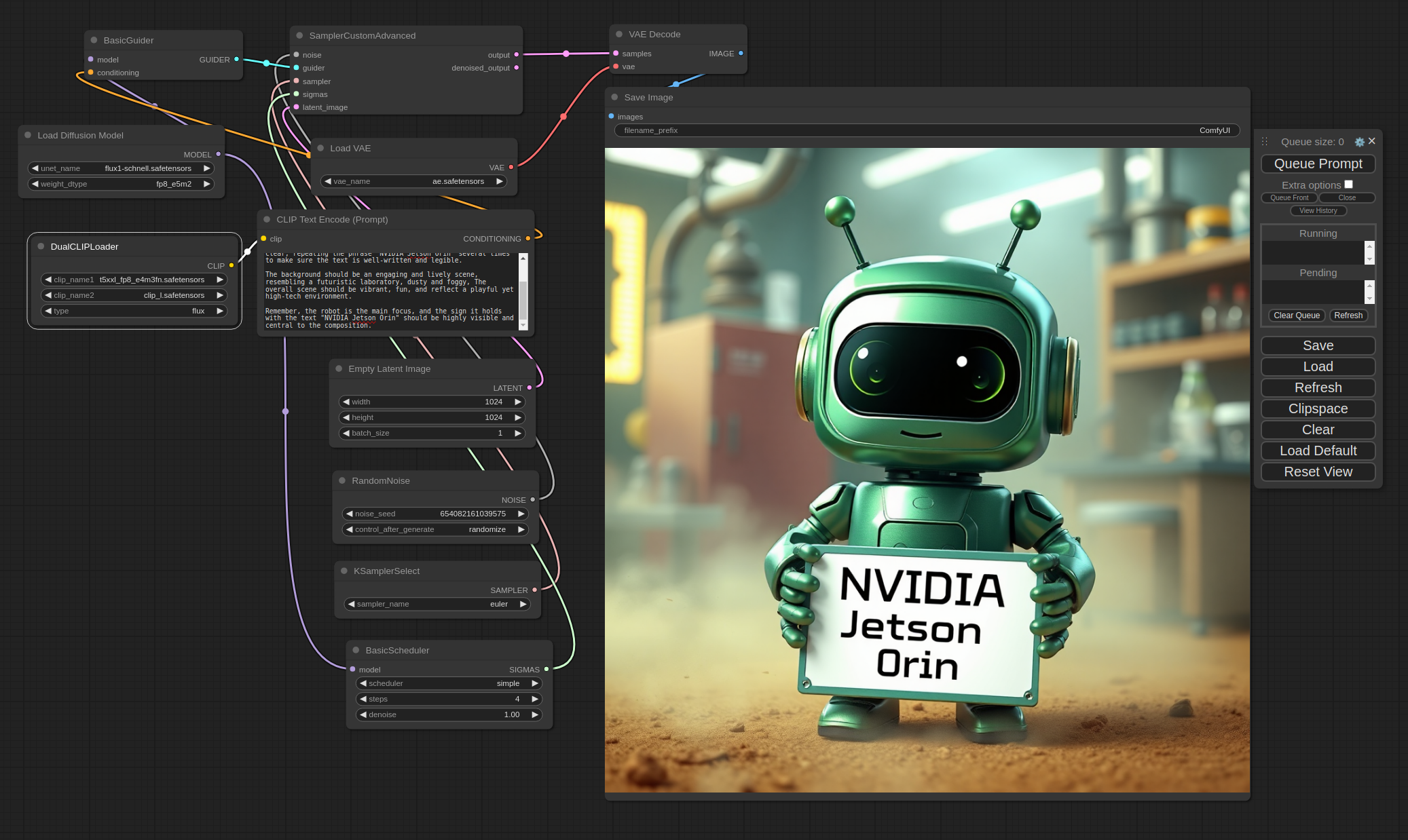Image resolution: width=1408 pixels, height=840 pixels.
Task: Collapse the Empty Latent Image node dot
Action: (339, 368)
